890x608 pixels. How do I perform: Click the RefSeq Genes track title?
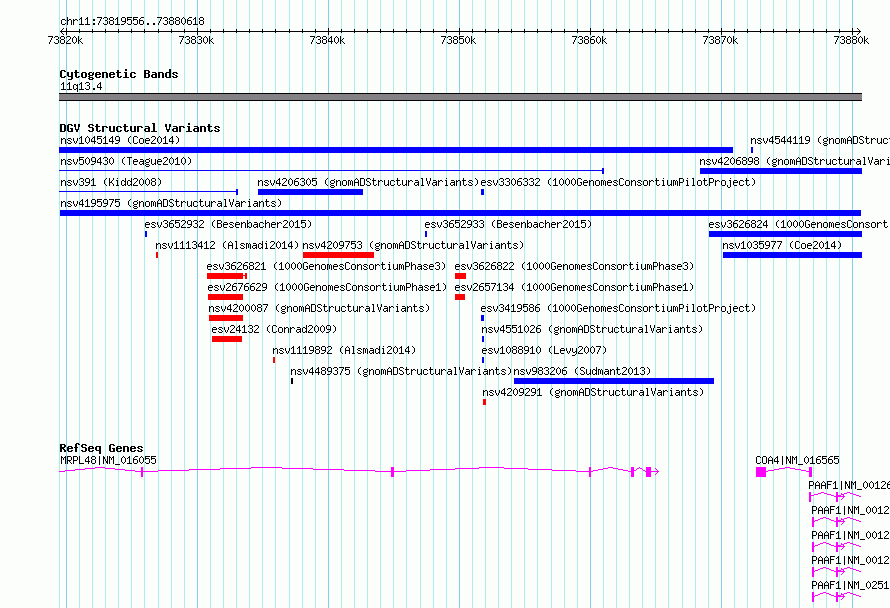101,448
